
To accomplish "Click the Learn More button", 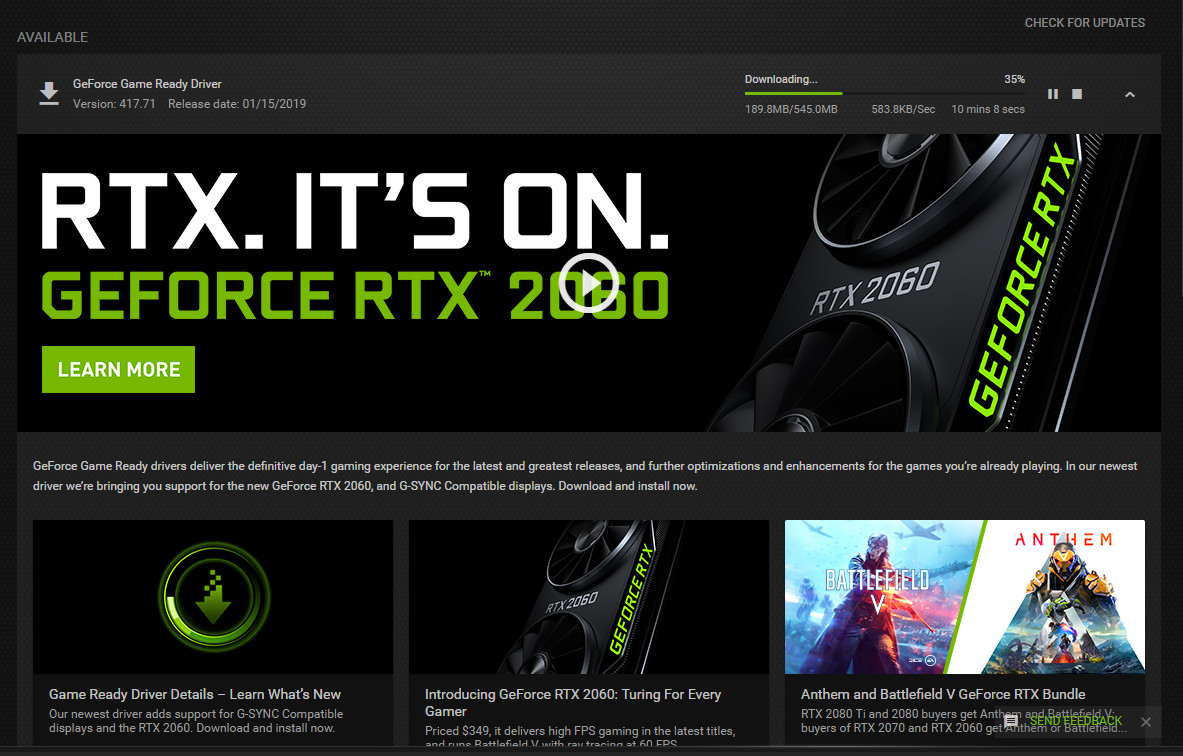I will (118, 370).
